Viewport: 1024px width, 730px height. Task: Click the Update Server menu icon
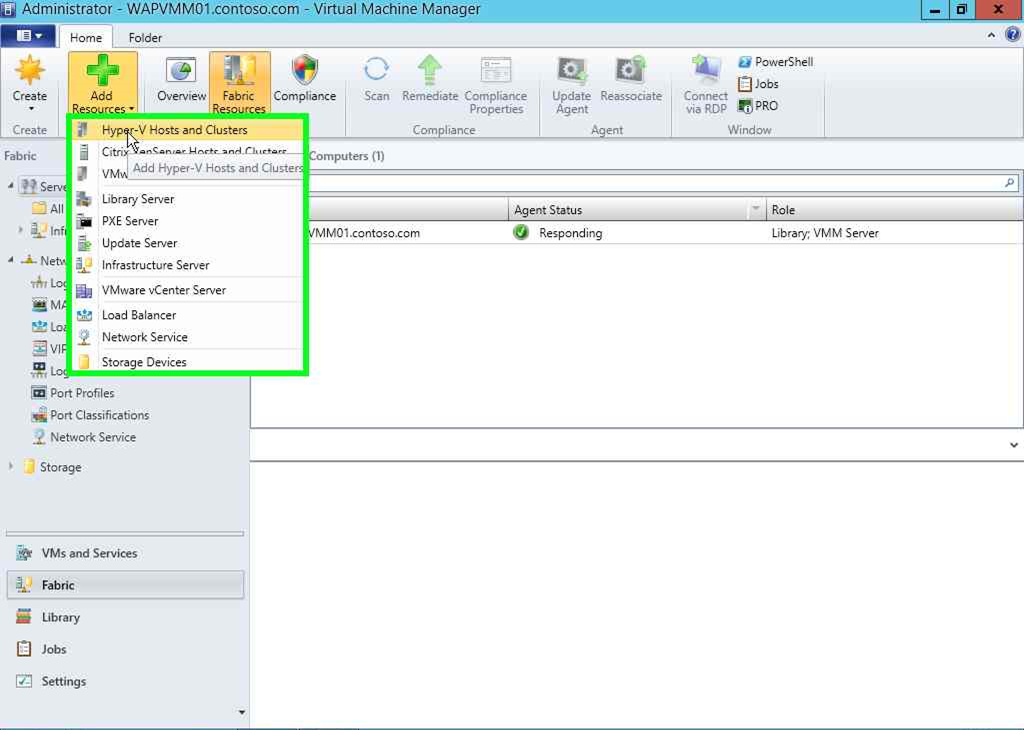84,244
